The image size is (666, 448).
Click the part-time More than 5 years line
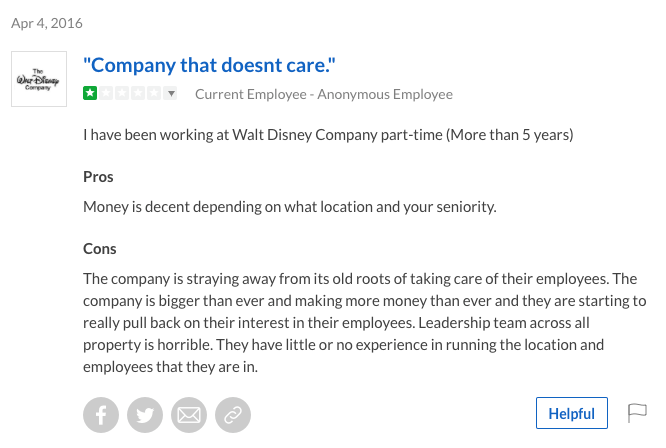tap(328, 135)
